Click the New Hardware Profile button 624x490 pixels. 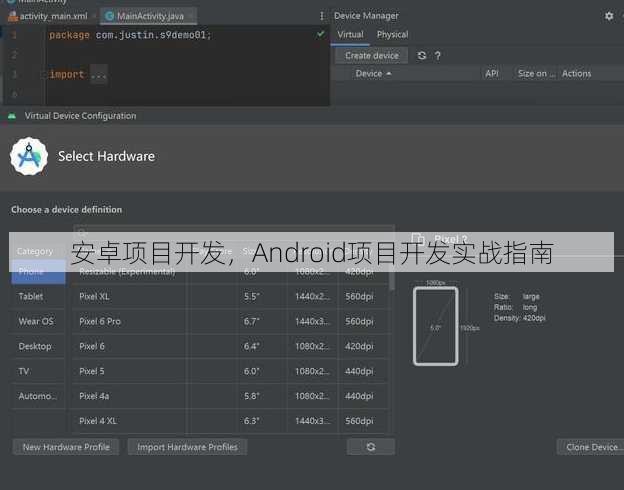click(66, 447)
